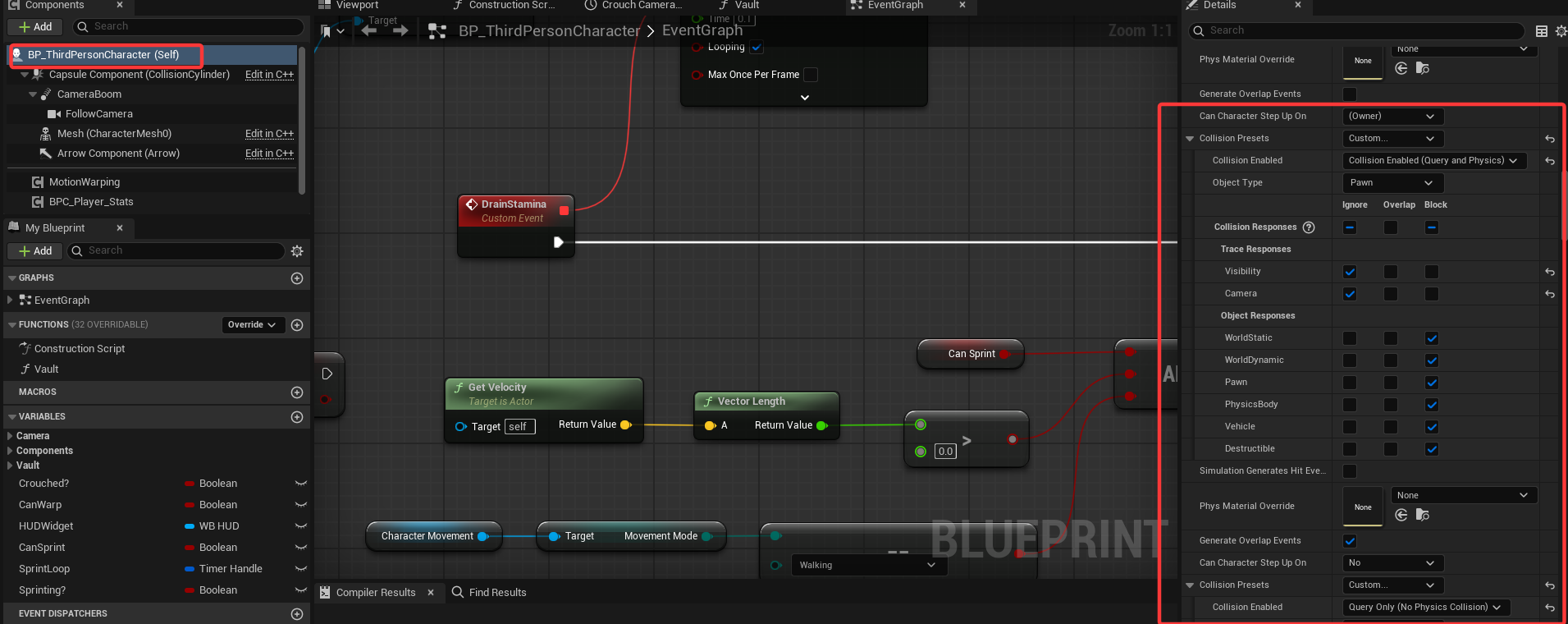Open Object Type Pawn dropdown
The width and height of the screenshot is (1568, 624).
[x=1392, y=183]
